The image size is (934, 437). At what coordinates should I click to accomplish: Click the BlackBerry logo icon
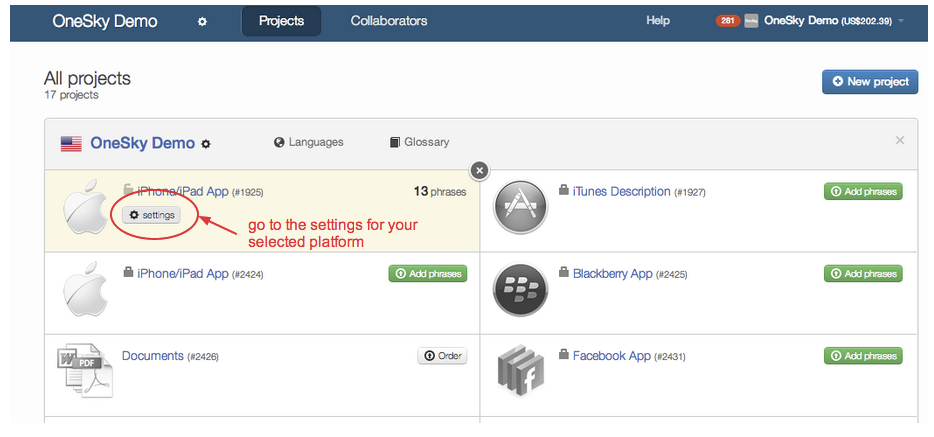click(520, 289)
